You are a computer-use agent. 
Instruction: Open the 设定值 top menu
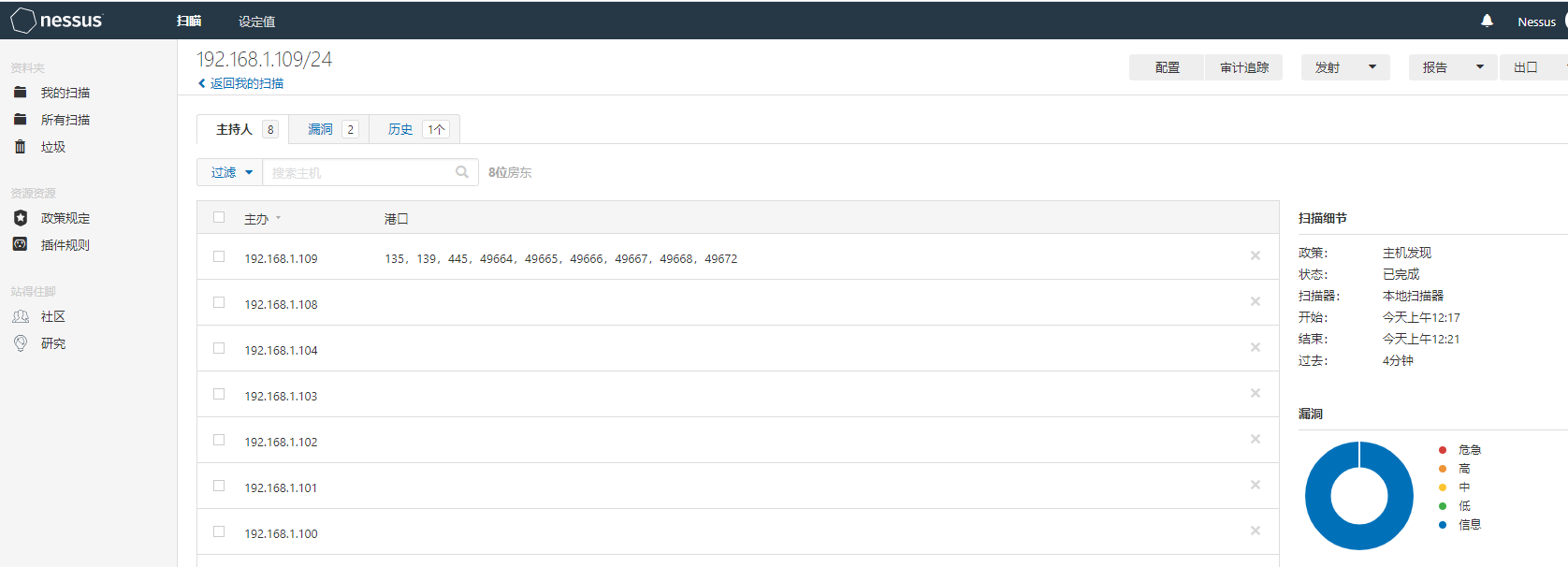click(x=256, y=21)
